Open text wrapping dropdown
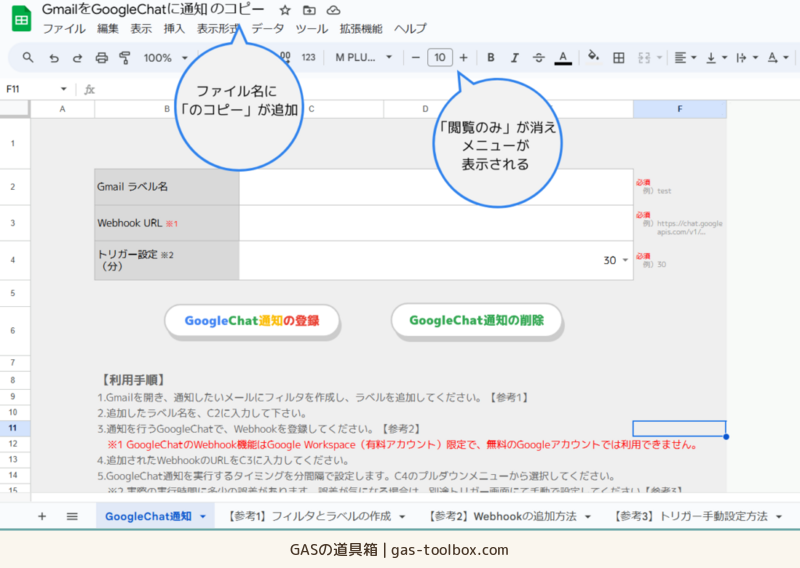The width and height of the screenshot is (800, 568). pyautogui.click(x=747, y=58)
